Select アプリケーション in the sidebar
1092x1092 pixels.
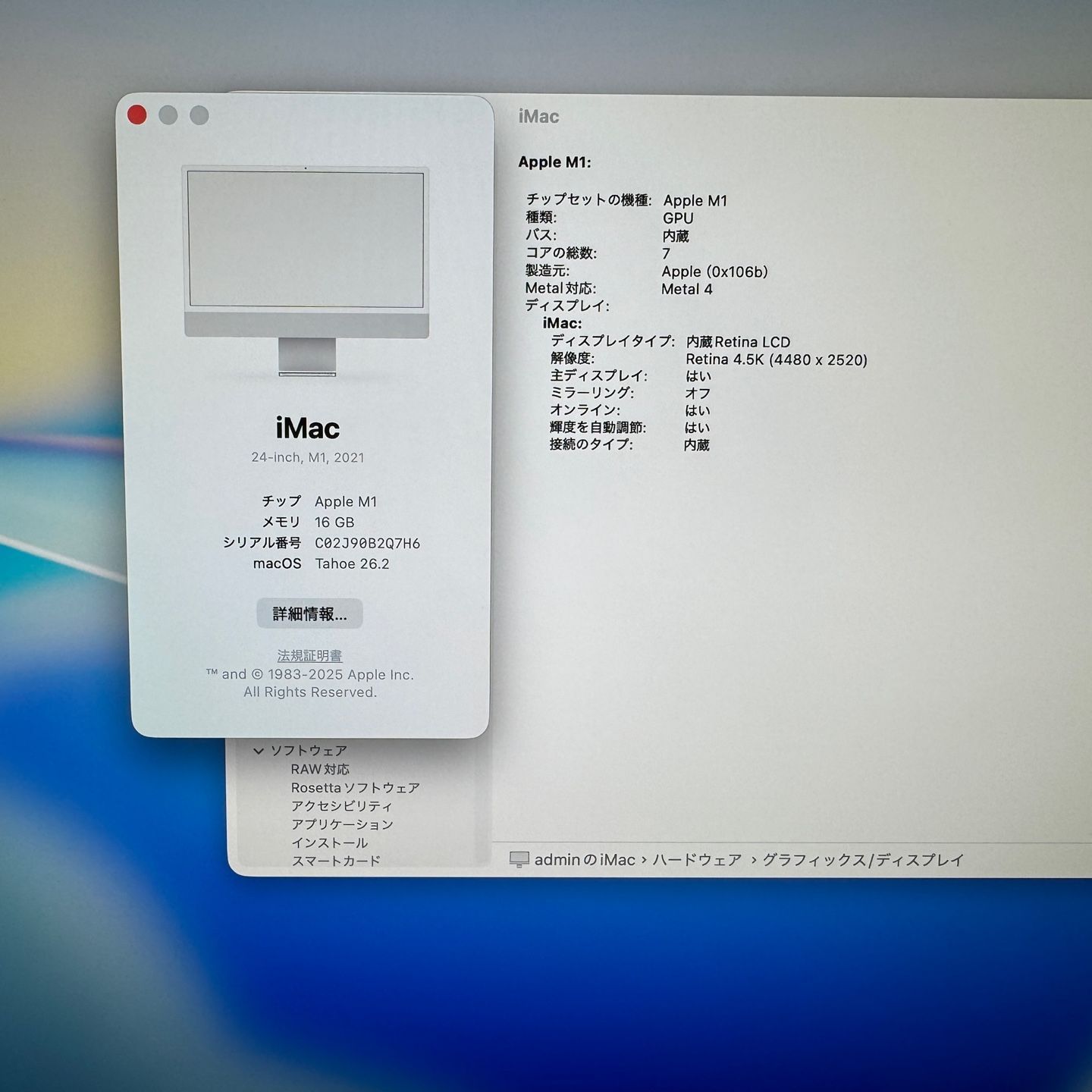pos(342,824)
